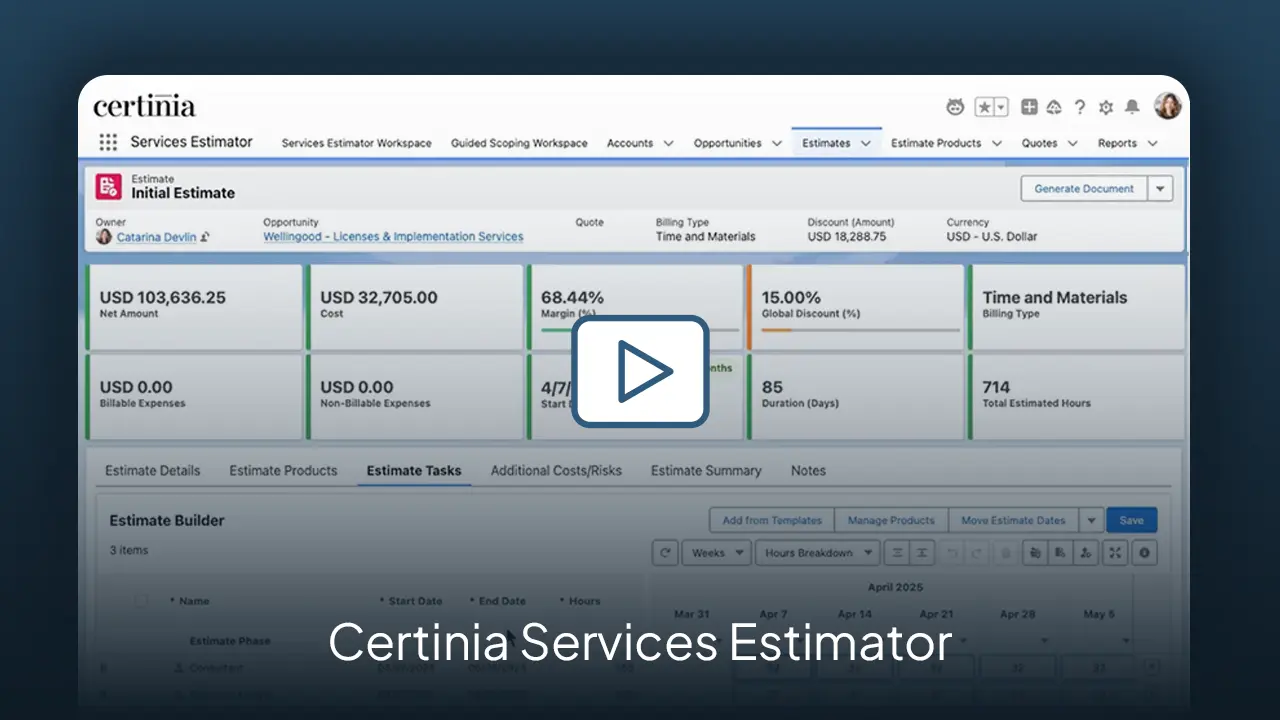Click the refresh icon in Estimate Builder toolbar
This screenshot has width=1280, height=720.
665,552
